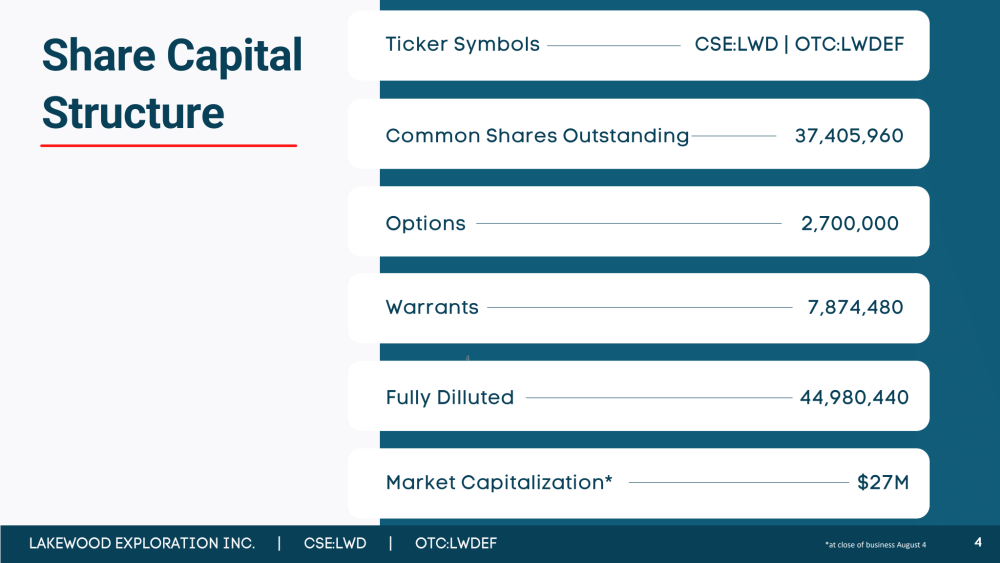Click the 7,874,480 warrants value

(855, 307)
